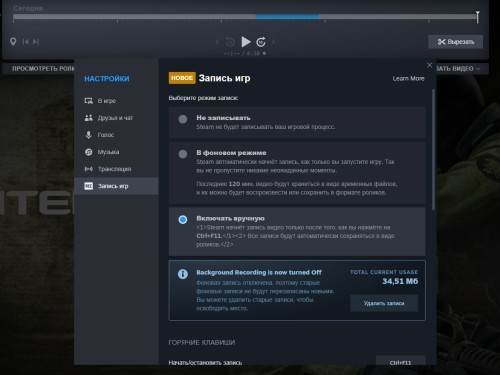Skip forward ten seconds in recording
This screenshot has width=500, height=375.
pos(261,42)
